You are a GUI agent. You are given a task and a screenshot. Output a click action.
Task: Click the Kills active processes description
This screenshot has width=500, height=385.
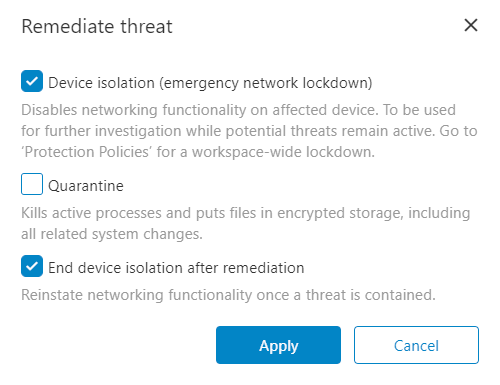pos(246,223)
